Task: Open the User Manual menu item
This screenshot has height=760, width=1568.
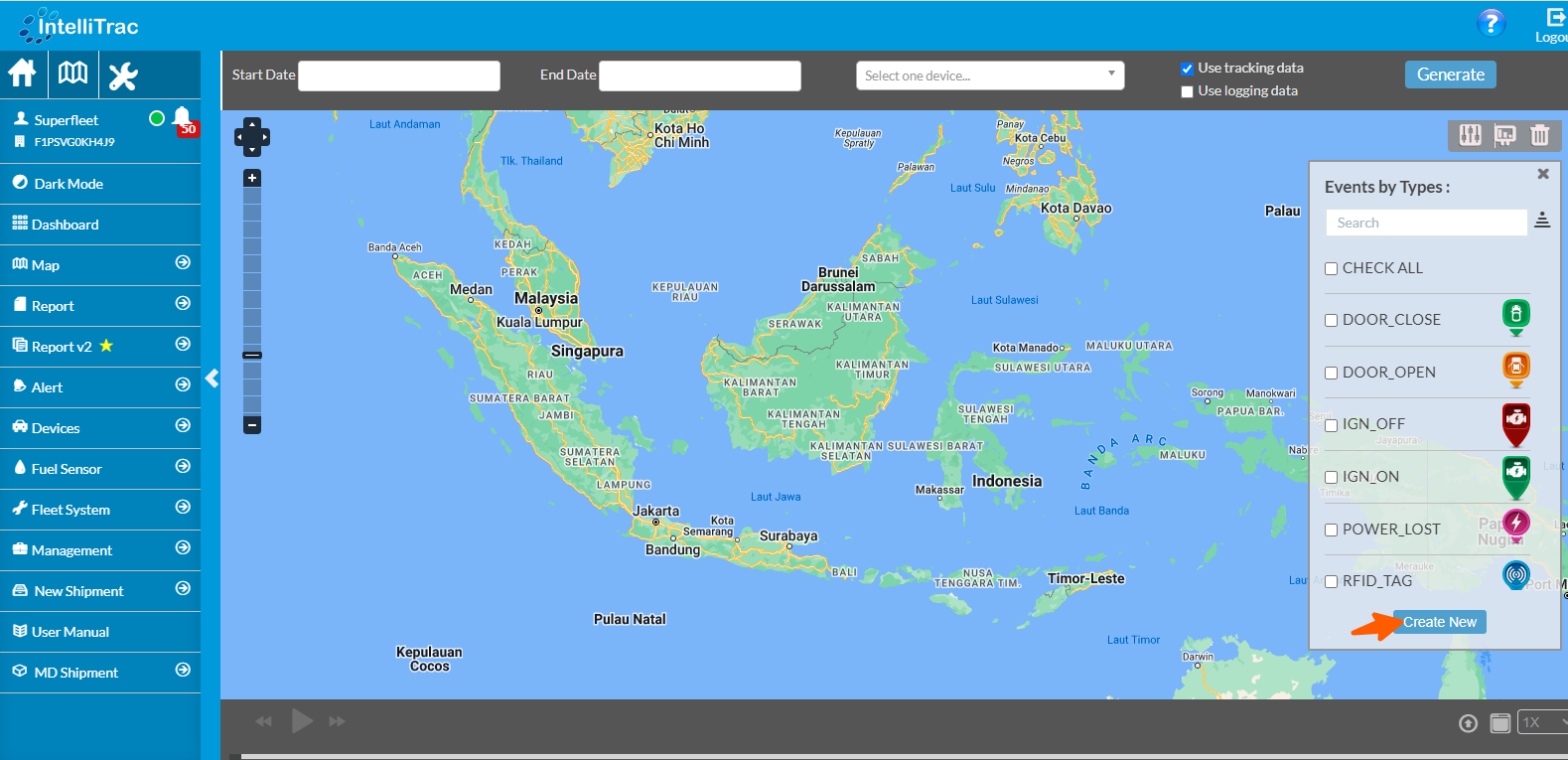Action: (x=70, y=632)
